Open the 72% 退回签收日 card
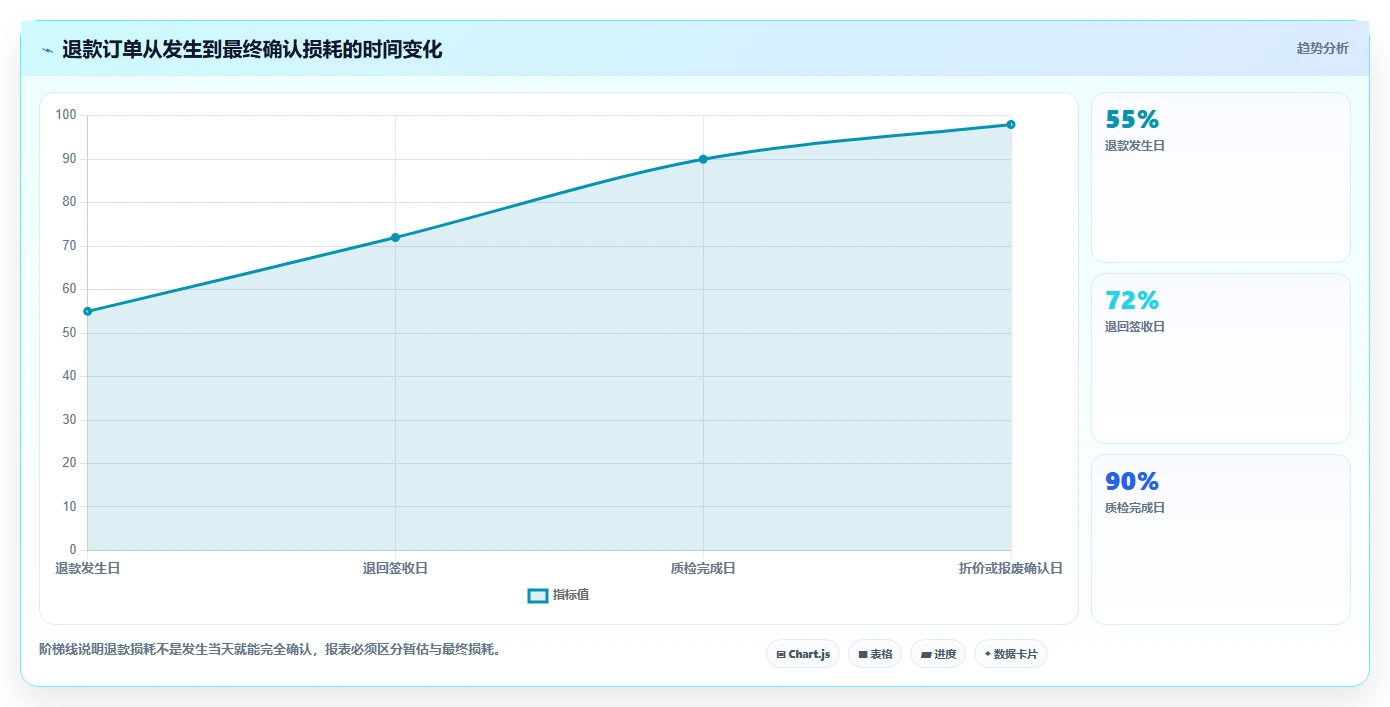Viewport: 1390px width, 707px height. (1221, 358)
